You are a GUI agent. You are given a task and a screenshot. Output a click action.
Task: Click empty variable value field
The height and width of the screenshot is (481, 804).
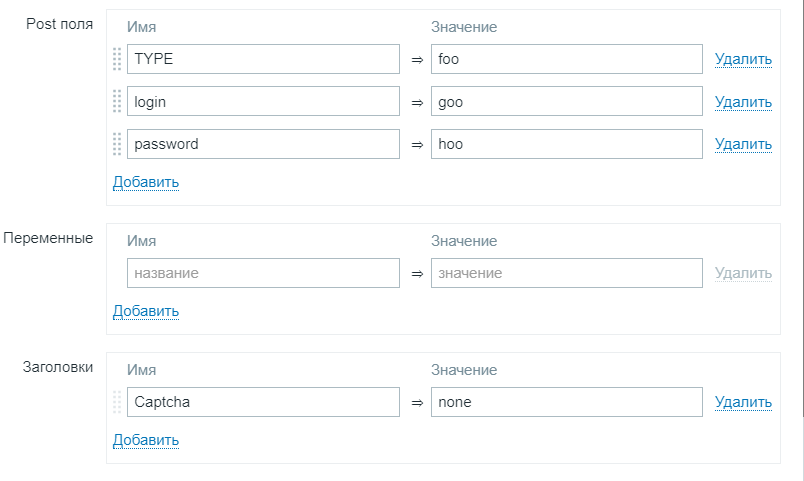click(566, 273)
